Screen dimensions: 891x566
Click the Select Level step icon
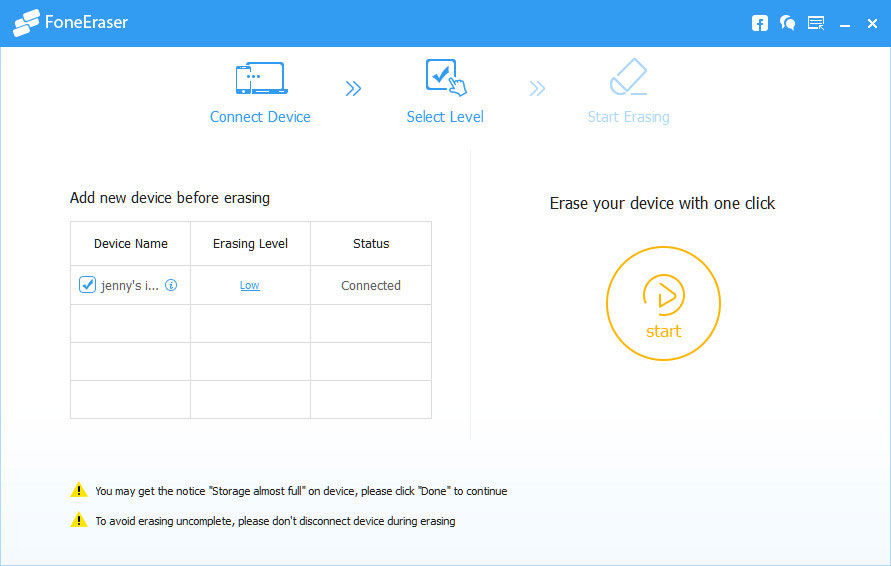click(x=446, y=77)
